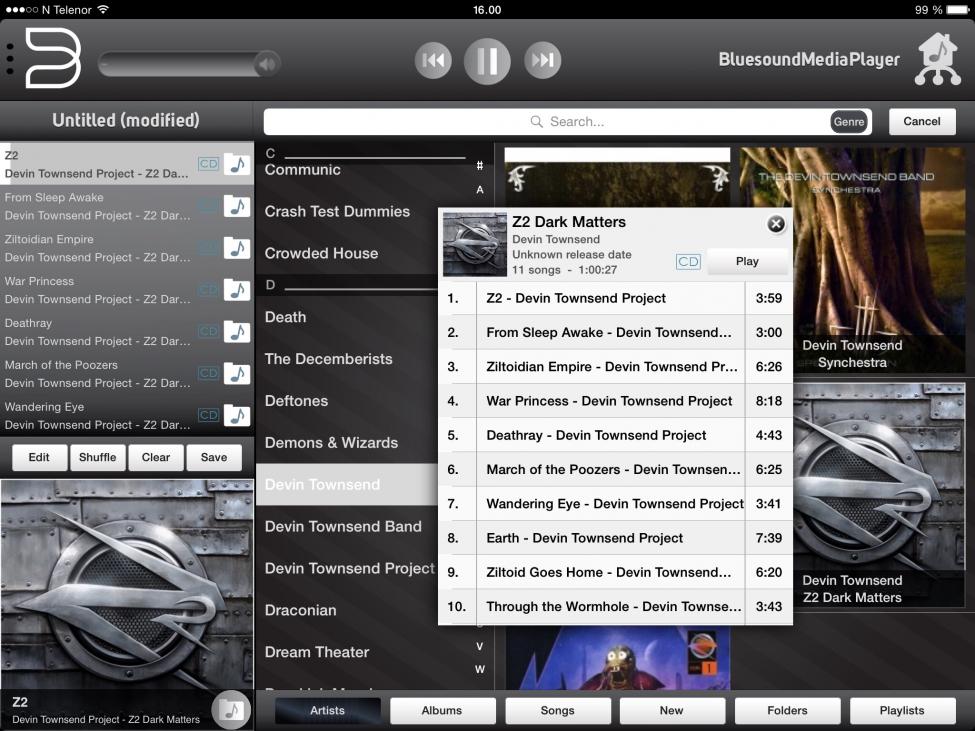Click into the Search field

click(x=567, y=122)
